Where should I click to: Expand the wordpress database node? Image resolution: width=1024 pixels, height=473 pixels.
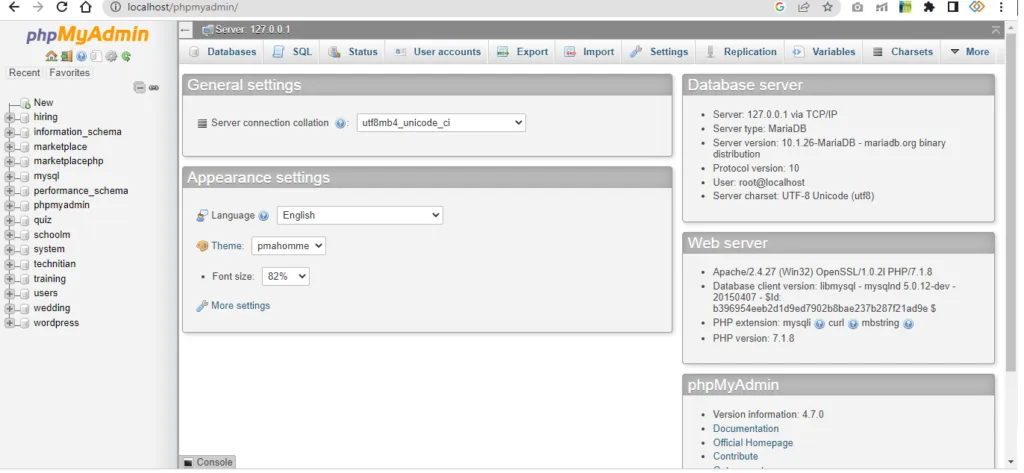click(9, 323)
